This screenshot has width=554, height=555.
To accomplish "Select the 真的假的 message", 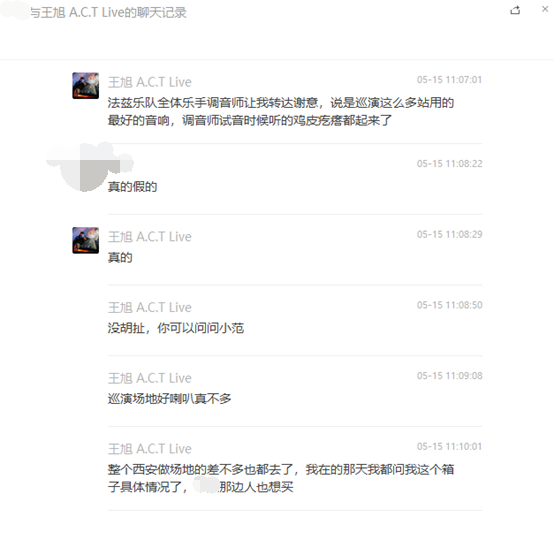I will click(x=132, y=187).
